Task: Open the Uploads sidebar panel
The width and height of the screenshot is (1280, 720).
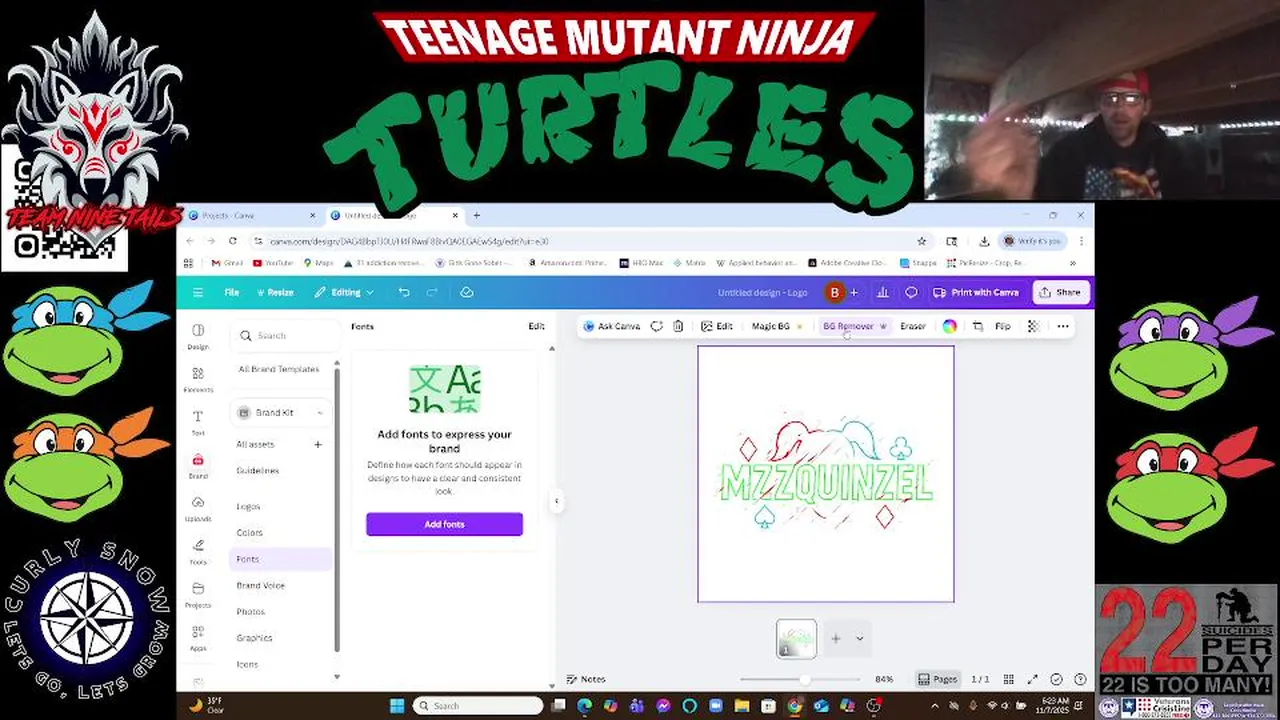Action: pos(198,508)
